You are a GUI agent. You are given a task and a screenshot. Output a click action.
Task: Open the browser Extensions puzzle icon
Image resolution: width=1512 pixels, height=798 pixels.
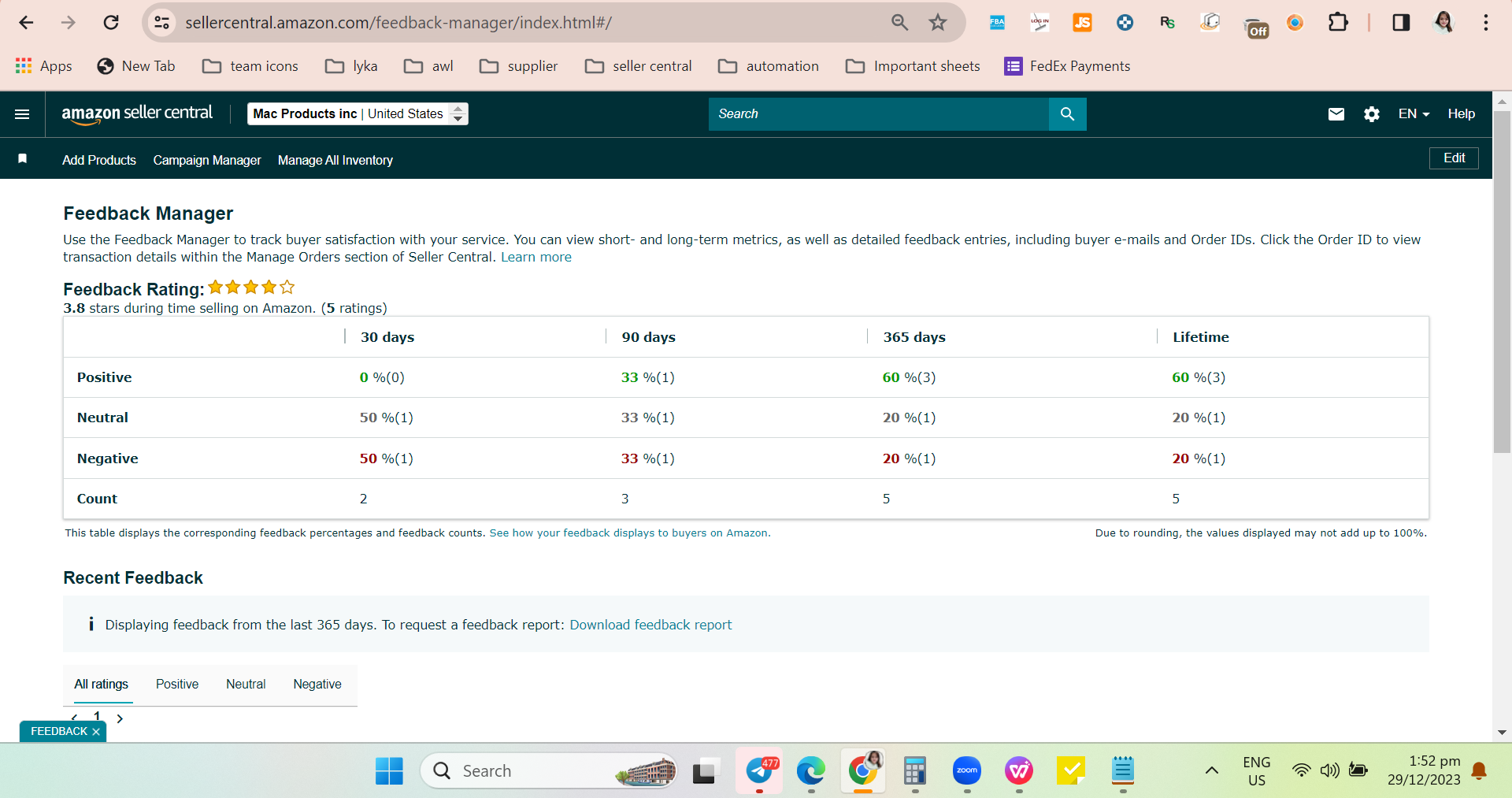pos(1338,23)
